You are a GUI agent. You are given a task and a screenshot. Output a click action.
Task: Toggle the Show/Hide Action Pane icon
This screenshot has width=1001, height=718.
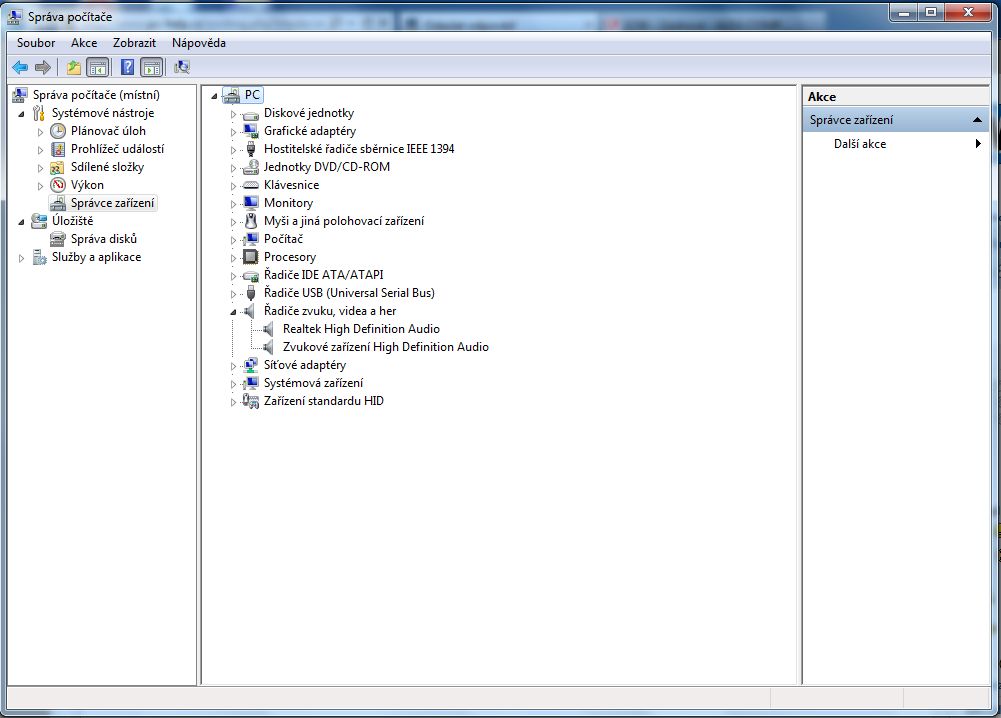click(151, 67)
